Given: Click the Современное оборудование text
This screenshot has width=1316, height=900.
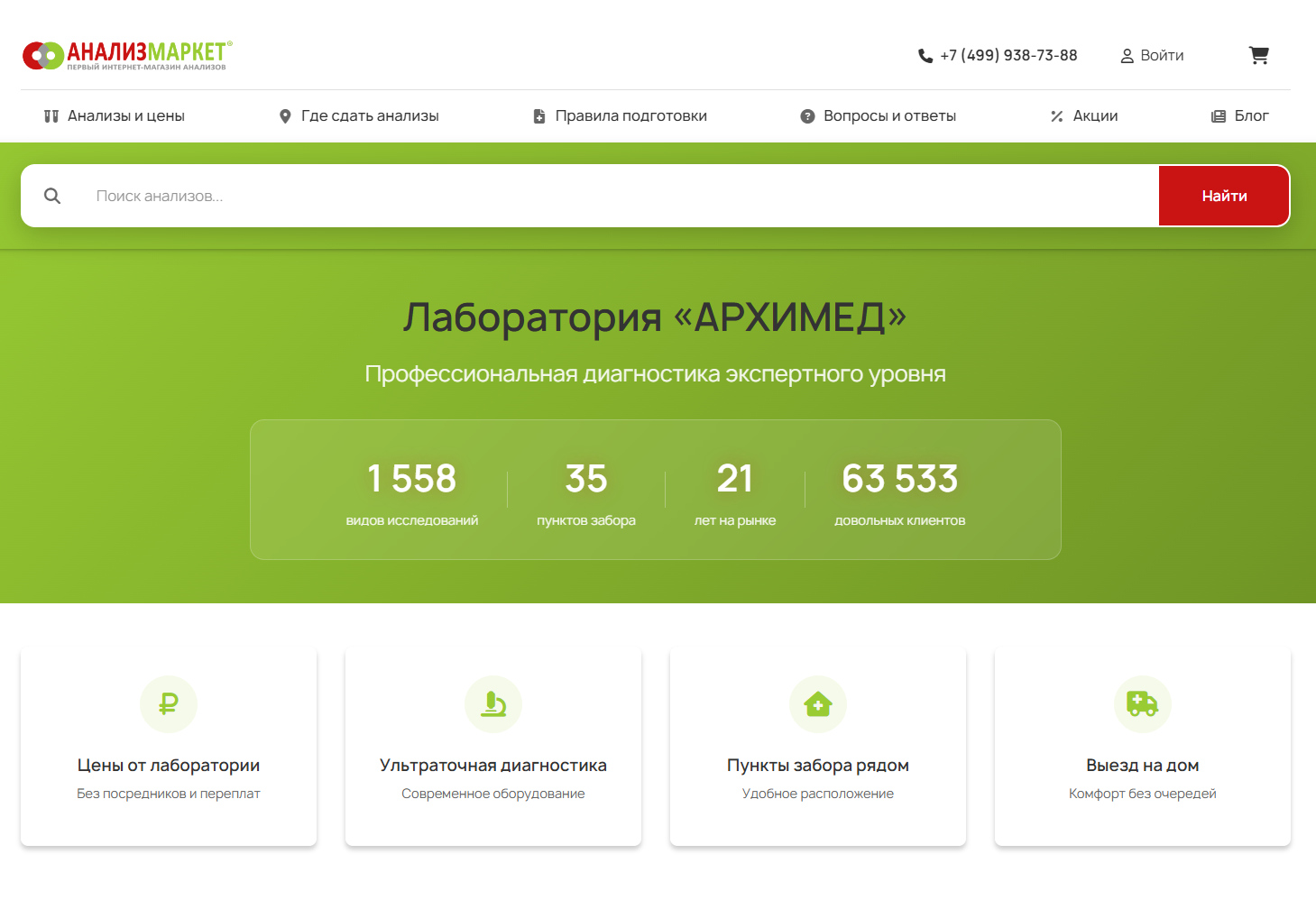Looking at the screenshot, I should (x=493, y=794).
